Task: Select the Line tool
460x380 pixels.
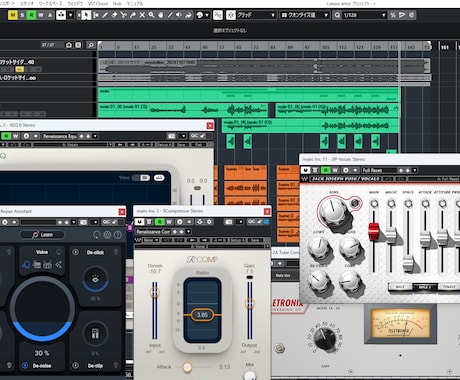Action: tap(170, 15)
